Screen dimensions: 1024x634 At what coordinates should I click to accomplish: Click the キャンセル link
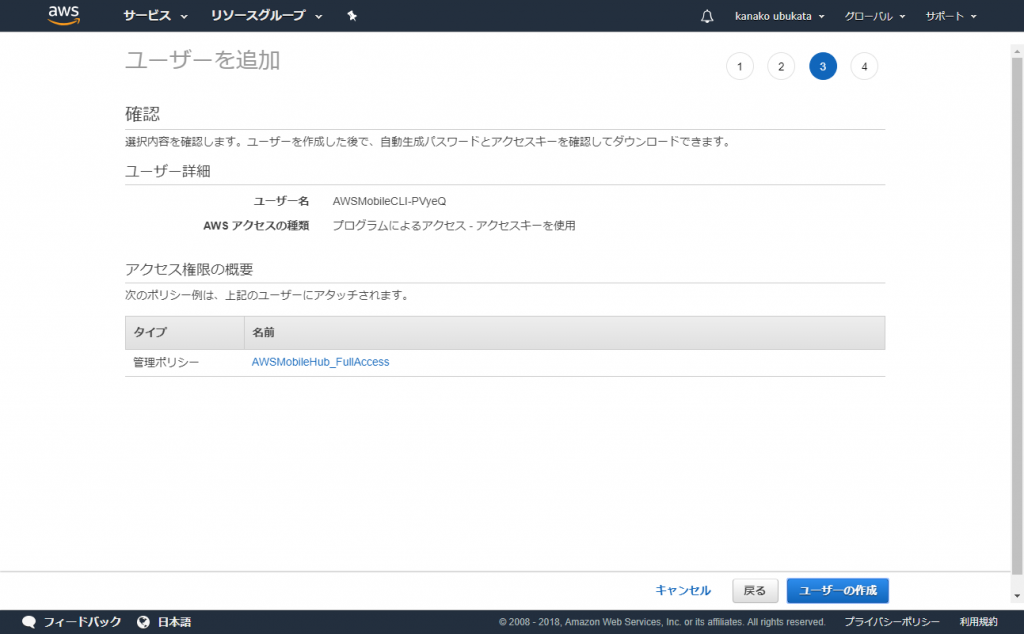point(682,590)
